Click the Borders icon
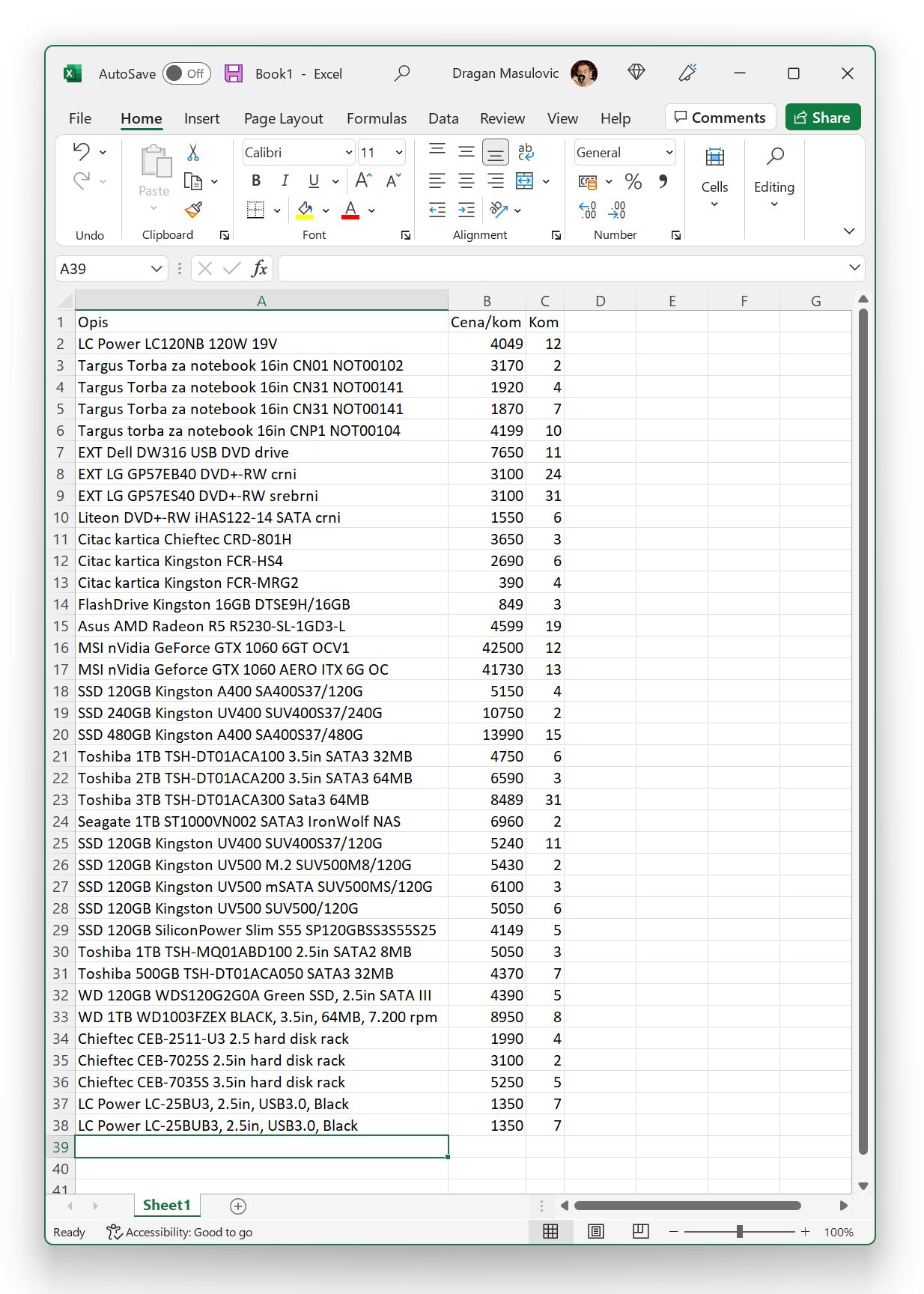Screen dimensions: 924x1294 255,210
